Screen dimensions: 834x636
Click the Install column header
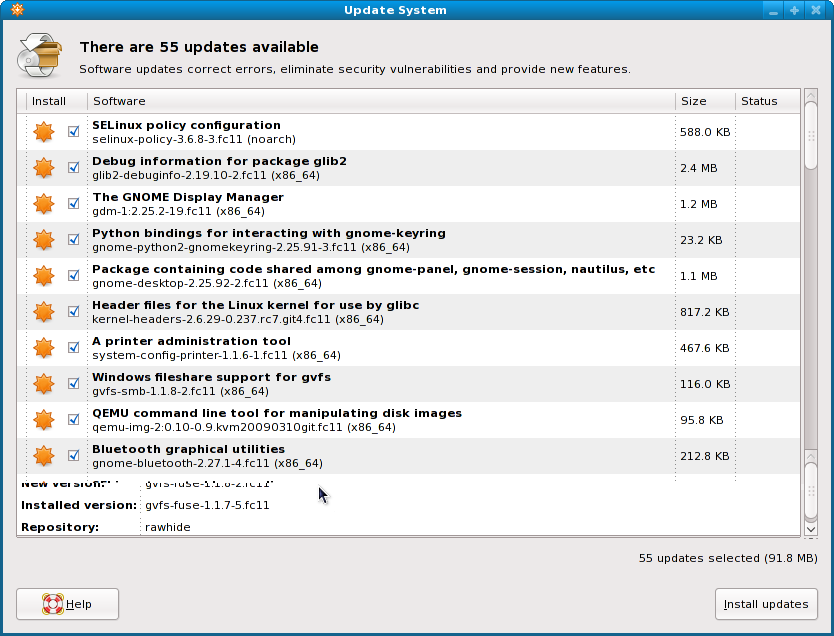click(50, 101)
